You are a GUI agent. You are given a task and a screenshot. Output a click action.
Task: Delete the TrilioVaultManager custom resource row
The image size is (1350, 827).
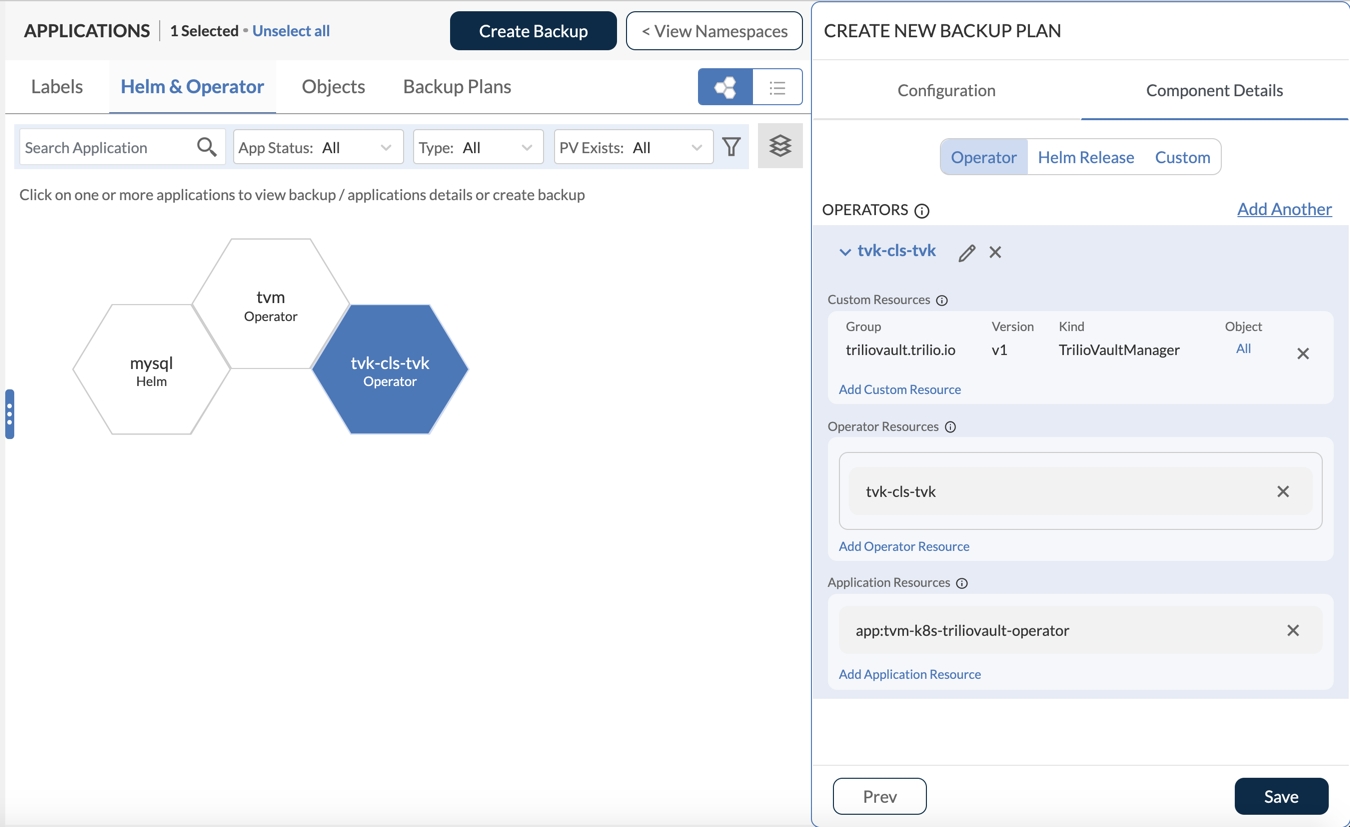point(1303,354)
